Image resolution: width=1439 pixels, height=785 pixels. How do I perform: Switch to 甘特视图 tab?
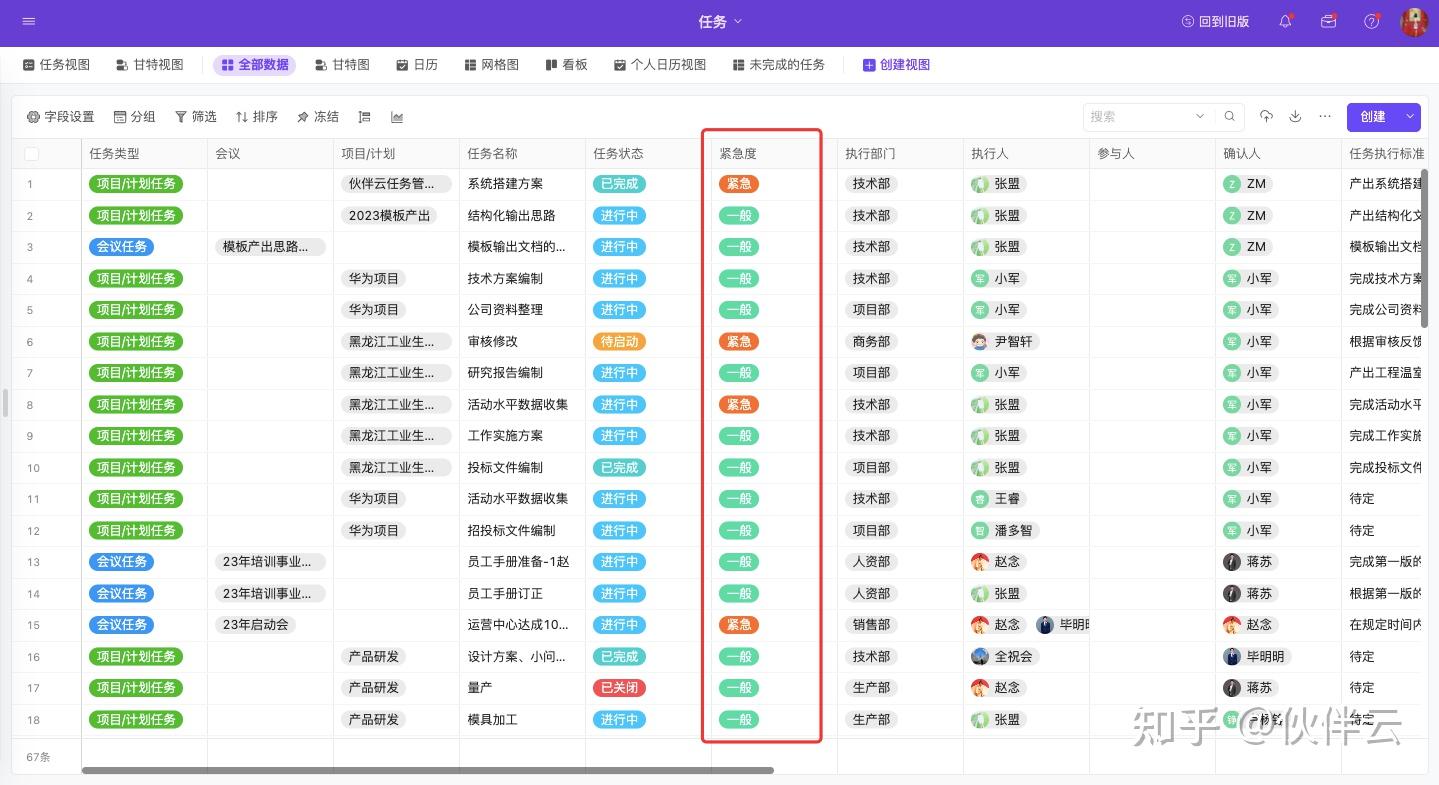click(150, 65)
